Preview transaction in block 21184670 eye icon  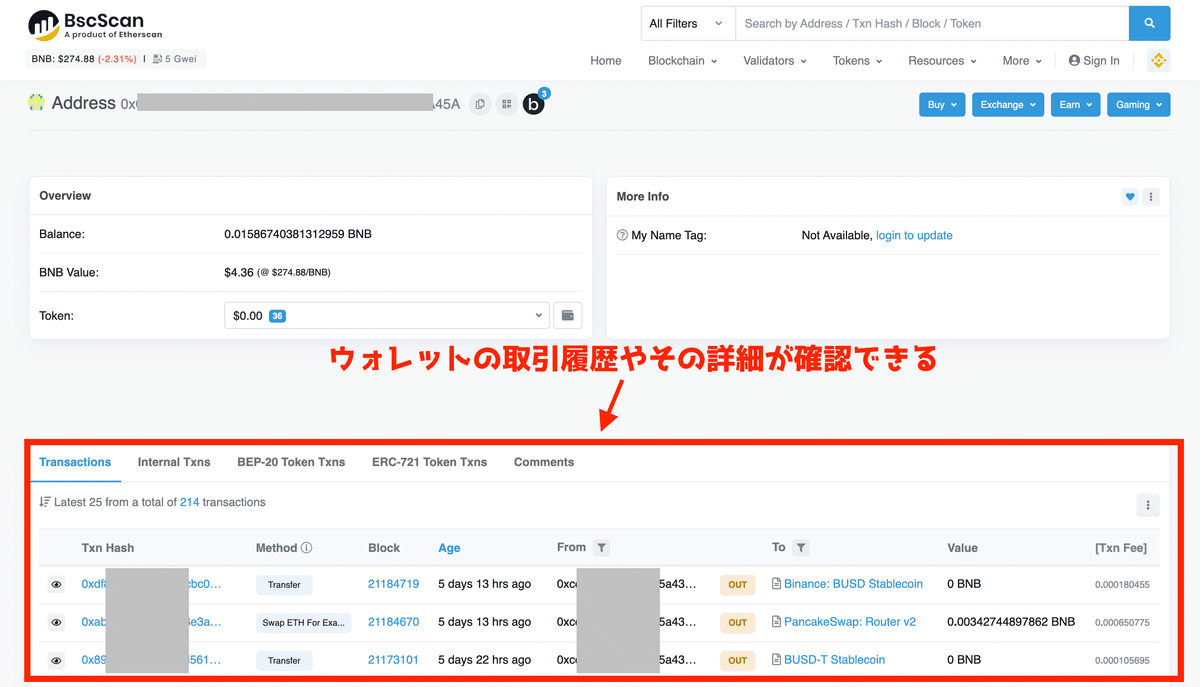[57, 622]
